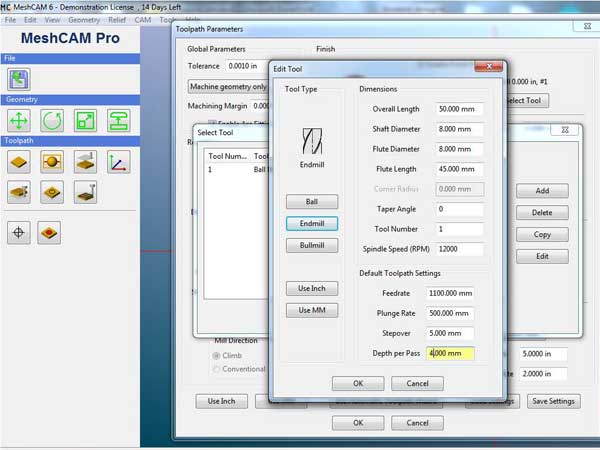
Task: Click the Use MM button
Action: [x=312, y=310]
